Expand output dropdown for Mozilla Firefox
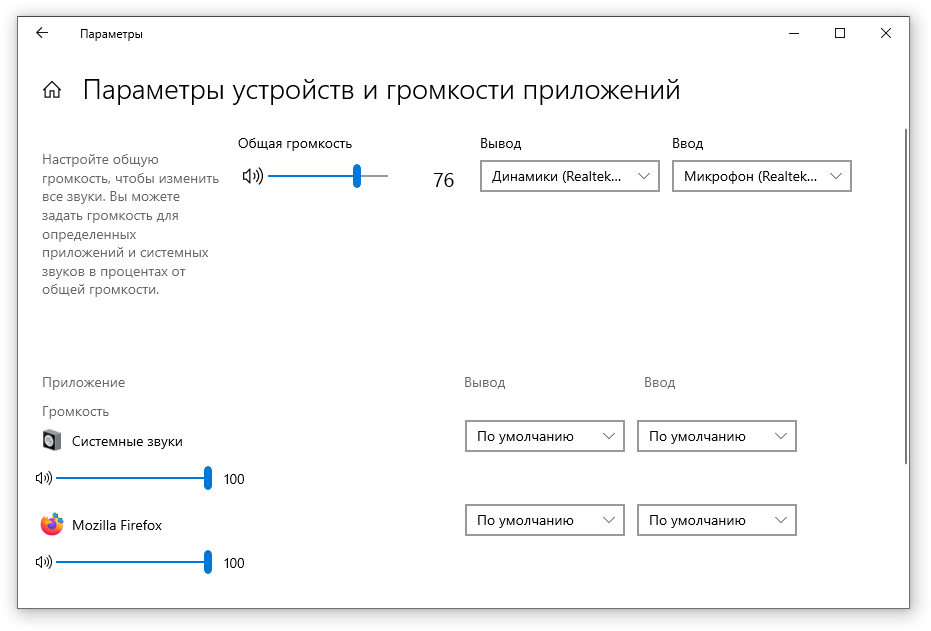The width and height of the screenshot is (931, 631). (545, 520)
